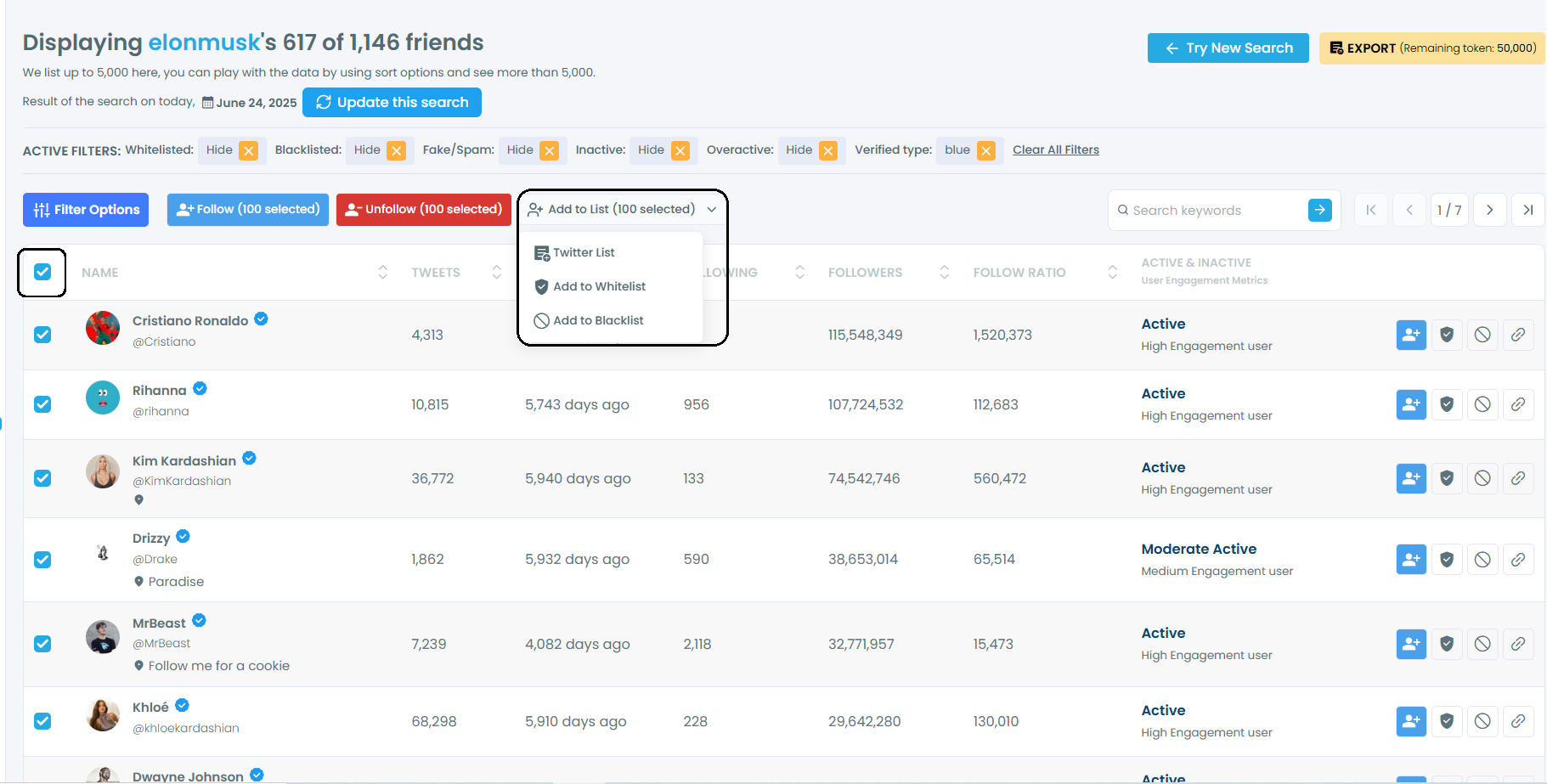Blacklist Kim Kardashian with ban icon

pyautogui.click(x=1482, y=478)
